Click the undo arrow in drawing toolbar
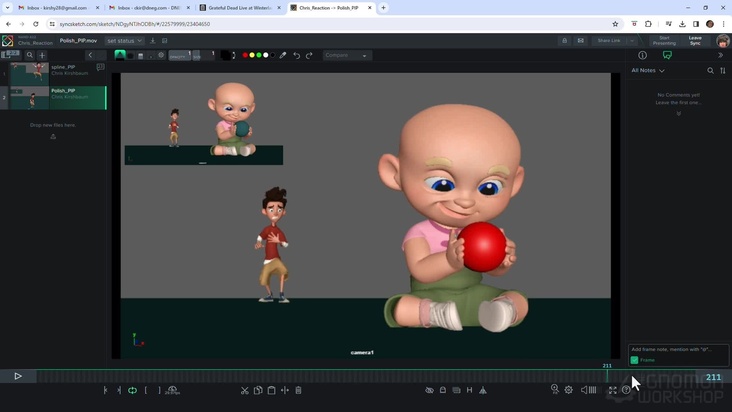Viewport: 732px width, 412px height. pos(297,55)
